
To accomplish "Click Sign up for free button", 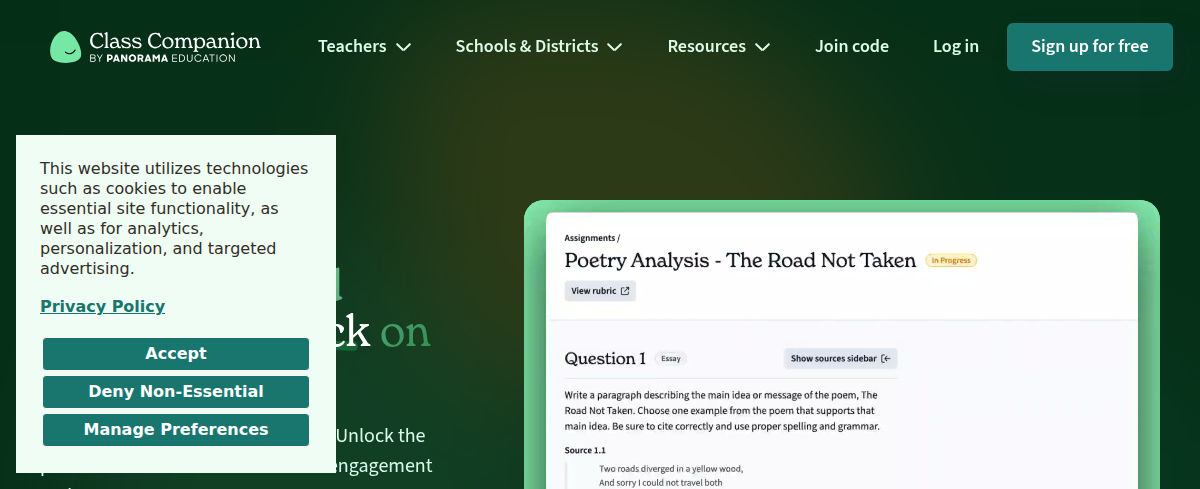I will point(1090,47).
